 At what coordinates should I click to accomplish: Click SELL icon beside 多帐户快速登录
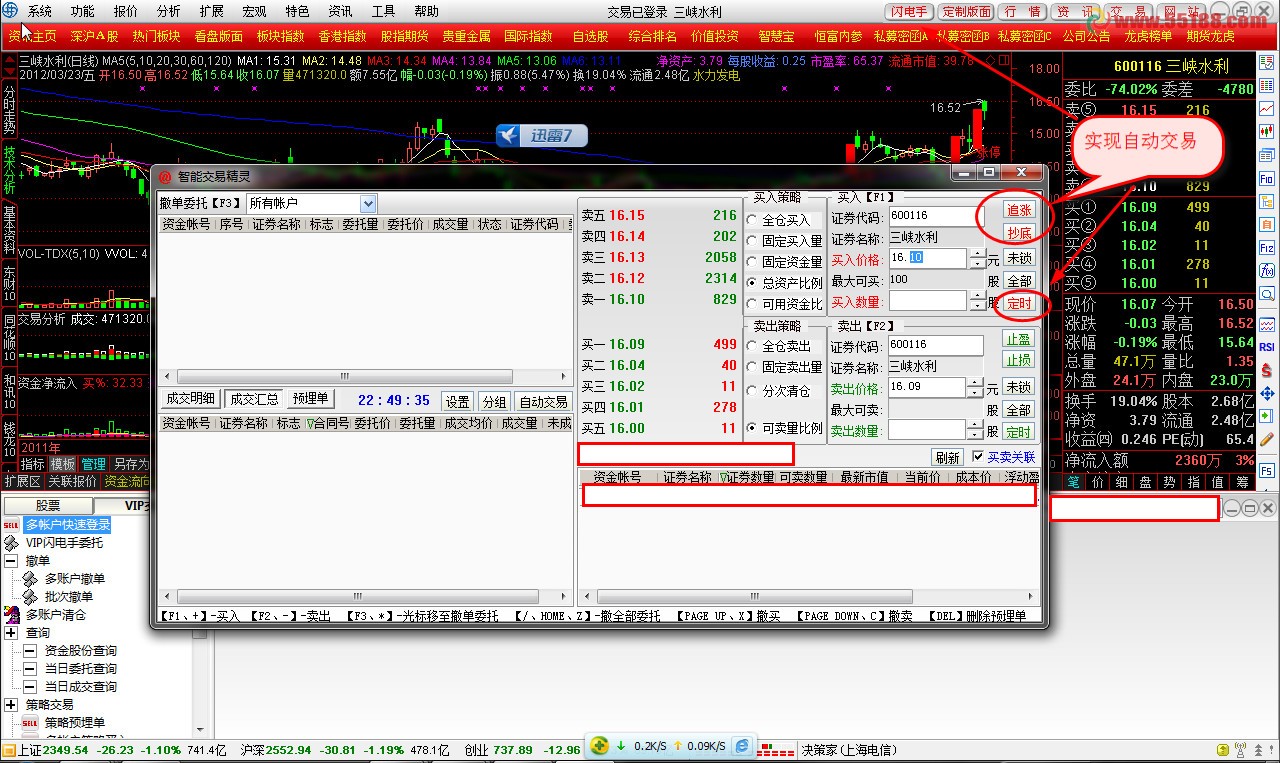pyautogui.click(x=11, y=524)
